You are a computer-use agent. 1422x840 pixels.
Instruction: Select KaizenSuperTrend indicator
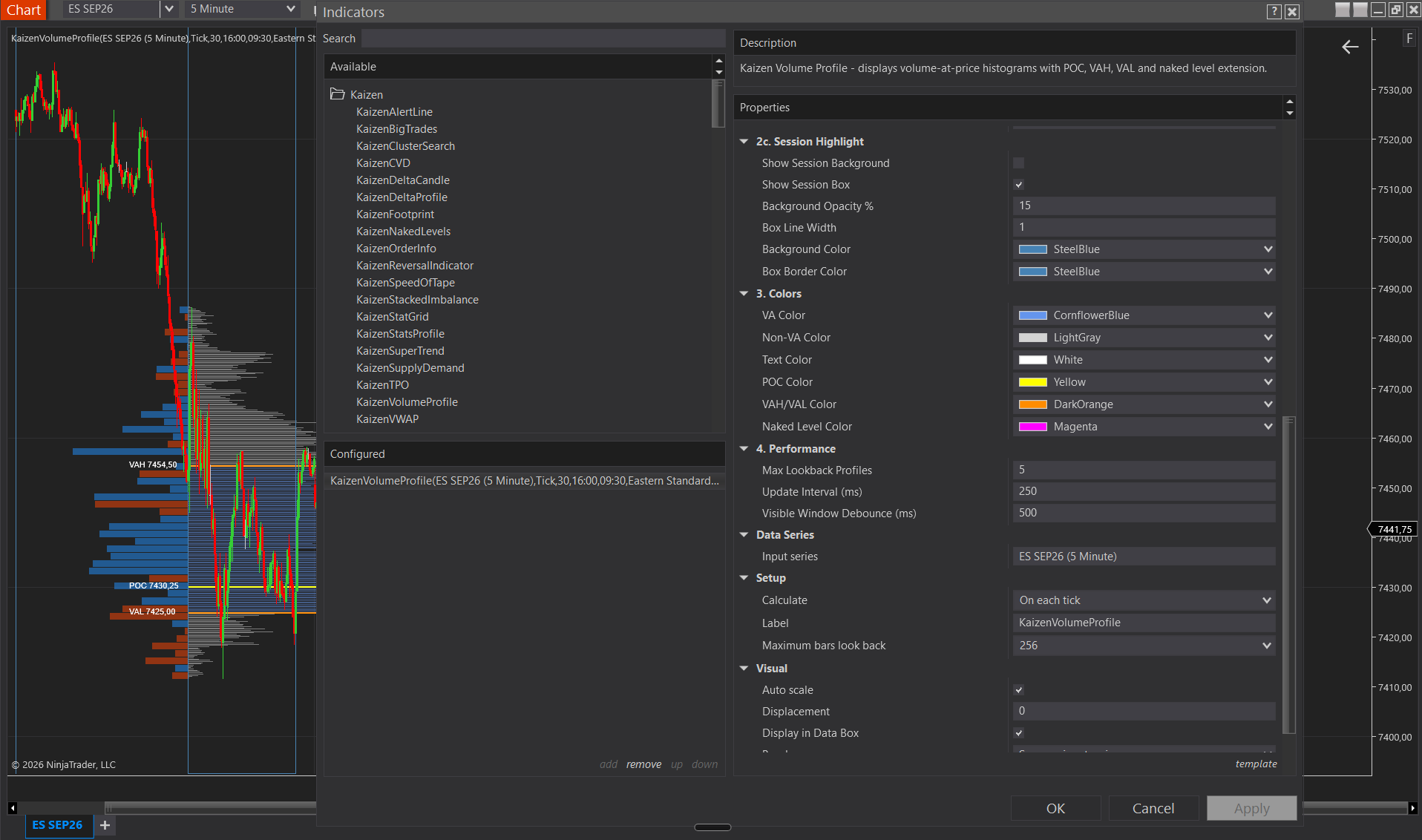click(400, 351)
